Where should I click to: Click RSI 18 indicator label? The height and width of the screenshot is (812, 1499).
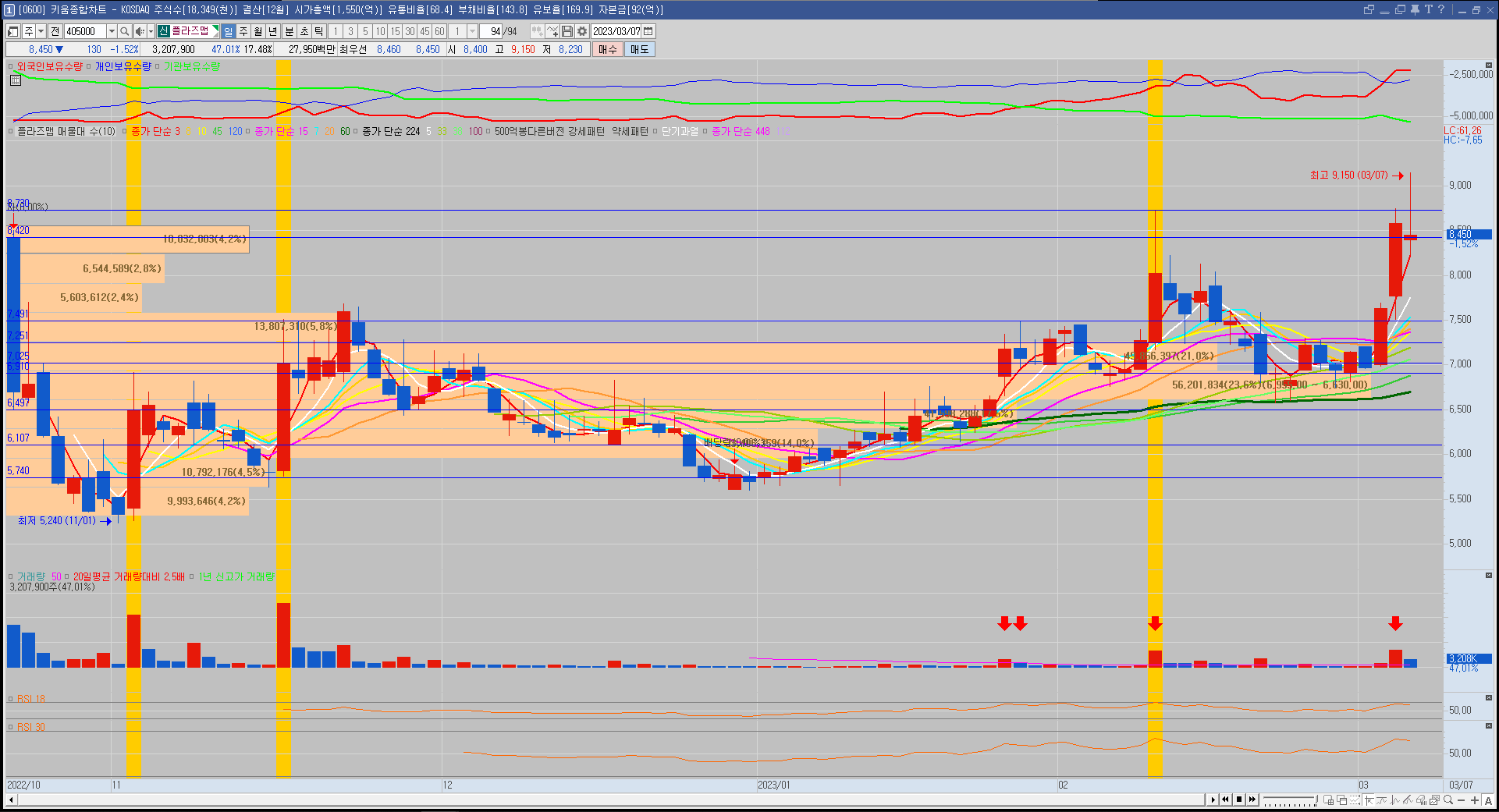pyautogui.click(x=31, y=699)
